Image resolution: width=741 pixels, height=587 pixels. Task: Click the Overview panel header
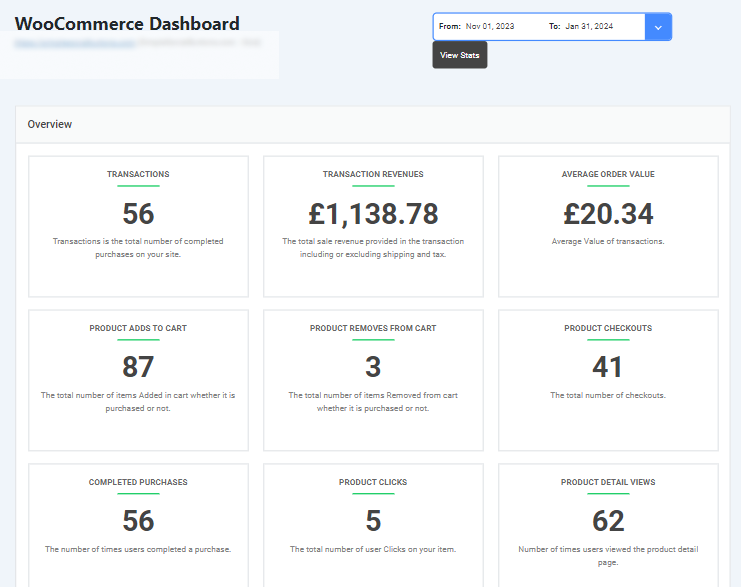pos(50,125)
